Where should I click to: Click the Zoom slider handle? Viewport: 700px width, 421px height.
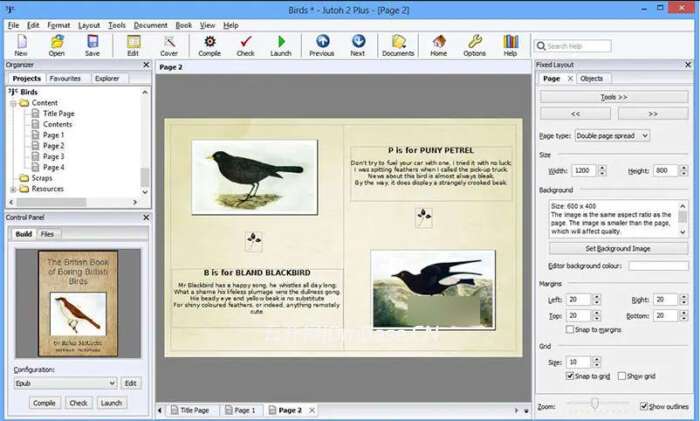(x=595, y=404)
